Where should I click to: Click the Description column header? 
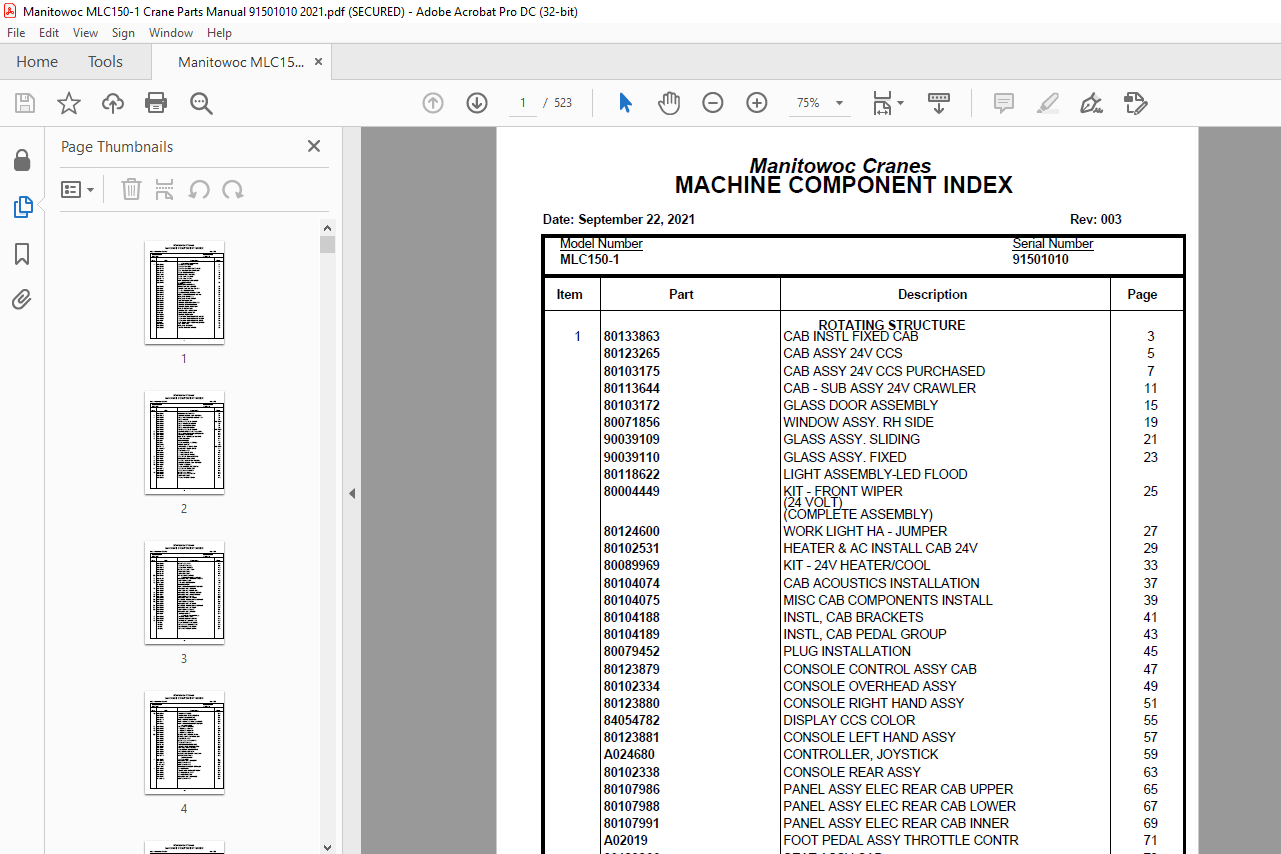(x=933, y=294)
